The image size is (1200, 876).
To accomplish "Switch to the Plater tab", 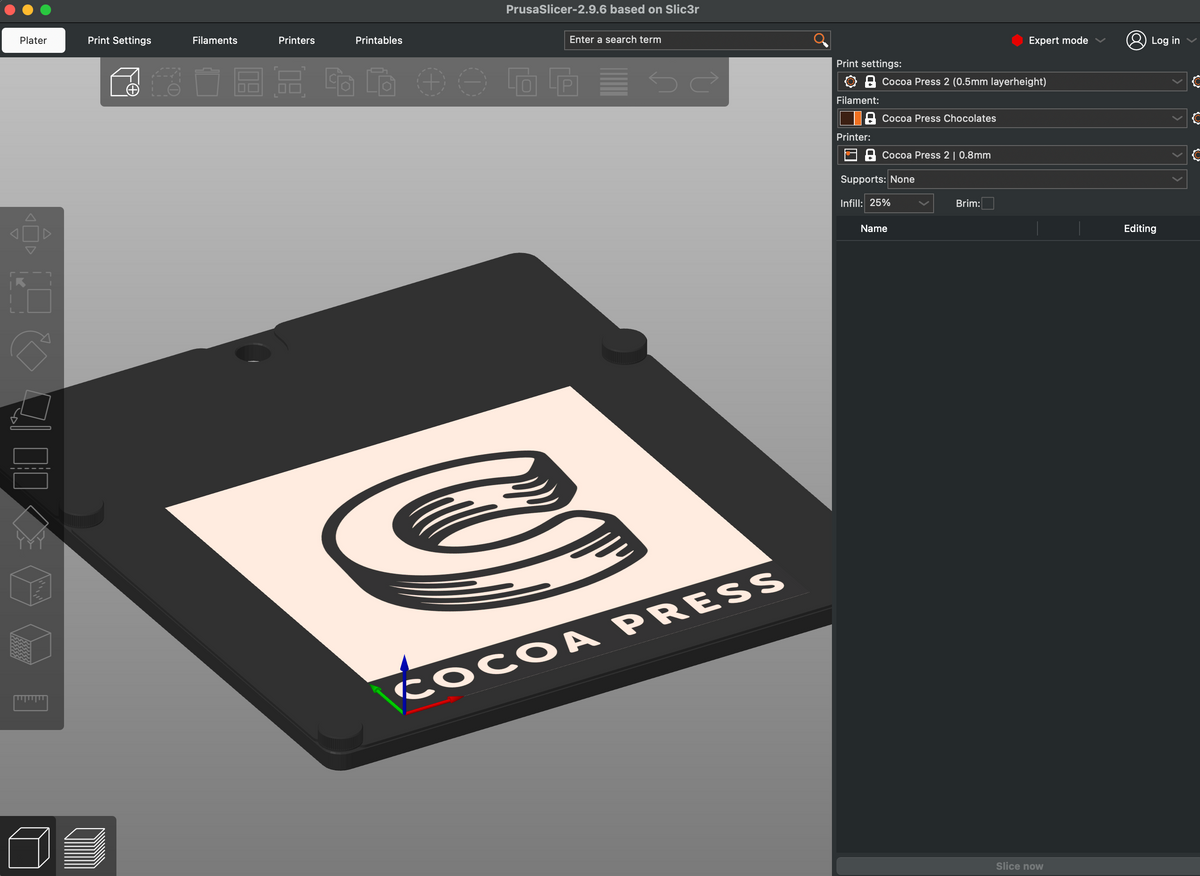I will coord(33,40).
